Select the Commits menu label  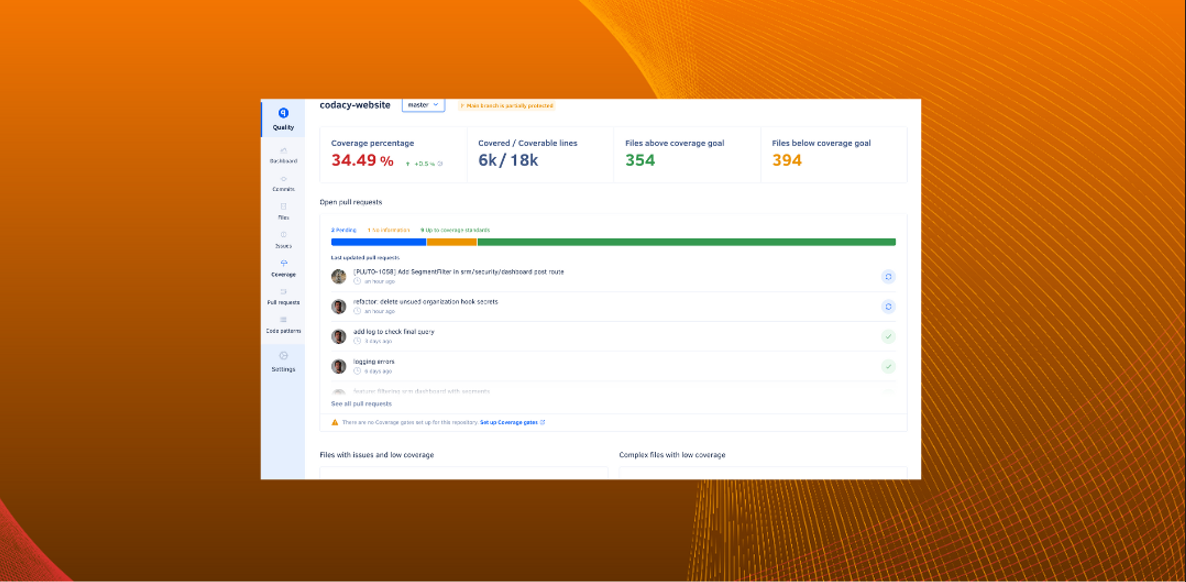(x=284, y=189)
